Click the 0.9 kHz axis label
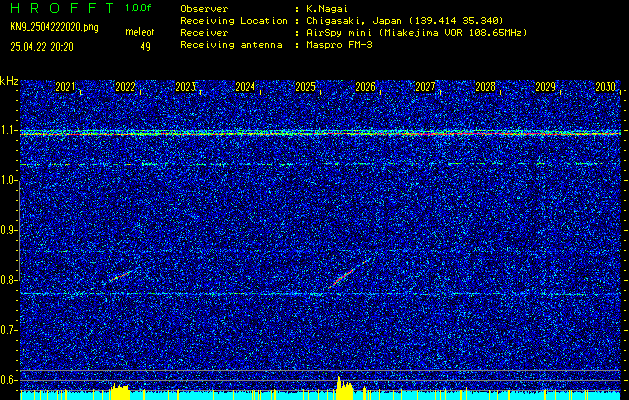This screenshot has height=400, width=629. coord(7,230)
